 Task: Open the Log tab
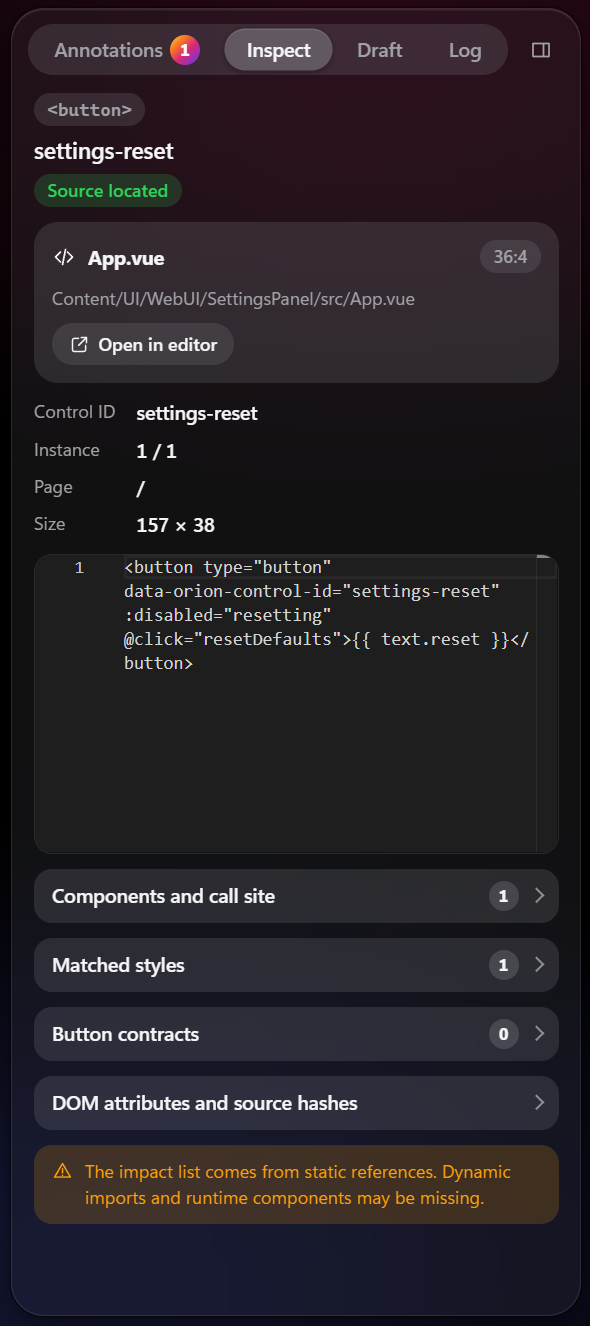pos(465,50)
